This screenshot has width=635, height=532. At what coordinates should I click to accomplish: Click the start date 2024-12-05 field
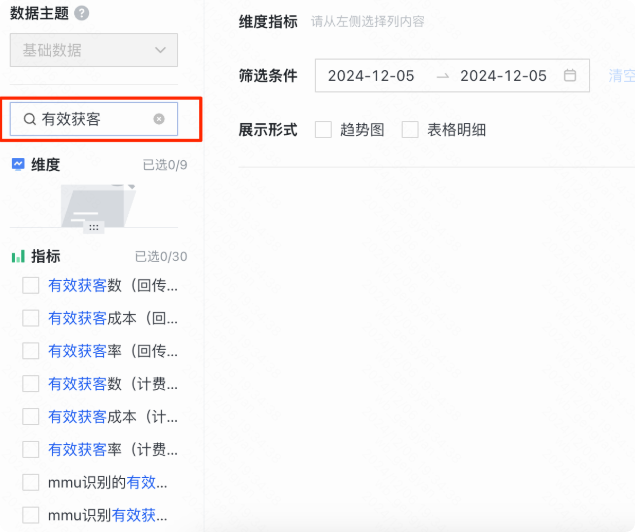371,76
